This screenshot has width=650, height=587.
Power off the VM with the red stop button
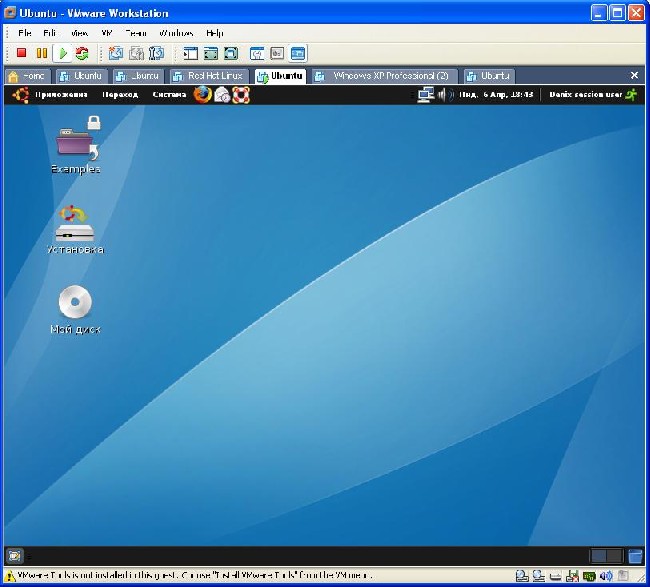[22, 53]
